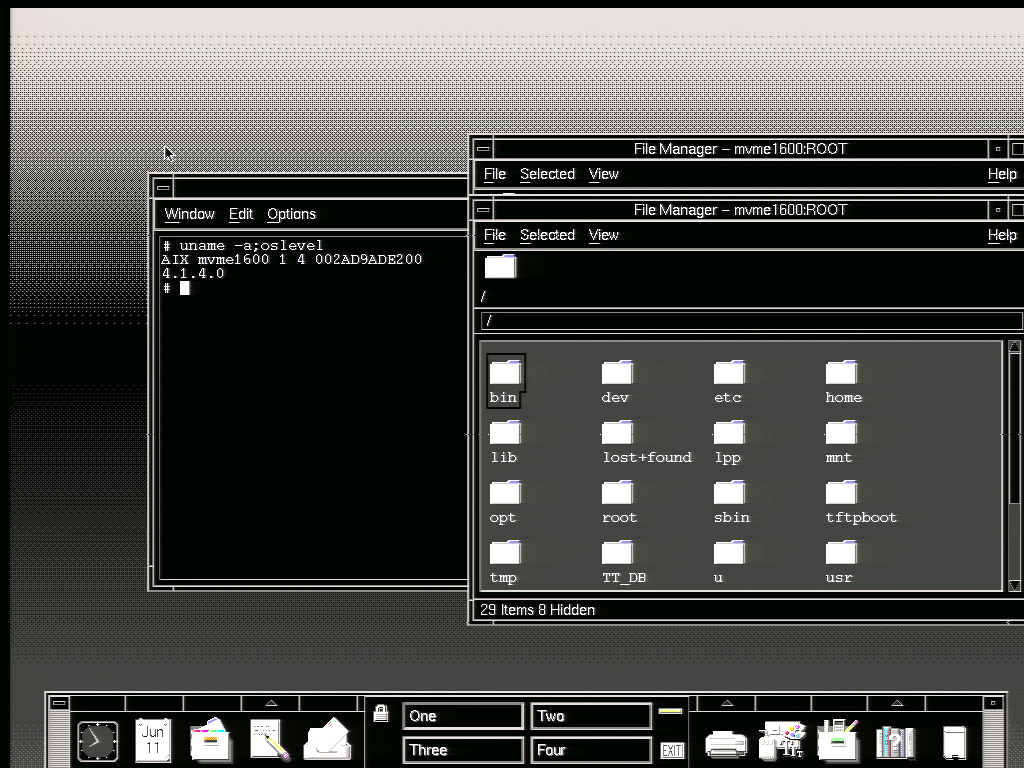Screen dimensions: 1024x768
Task: Select the mnt folder icon
Action: [x=841, y=432]
